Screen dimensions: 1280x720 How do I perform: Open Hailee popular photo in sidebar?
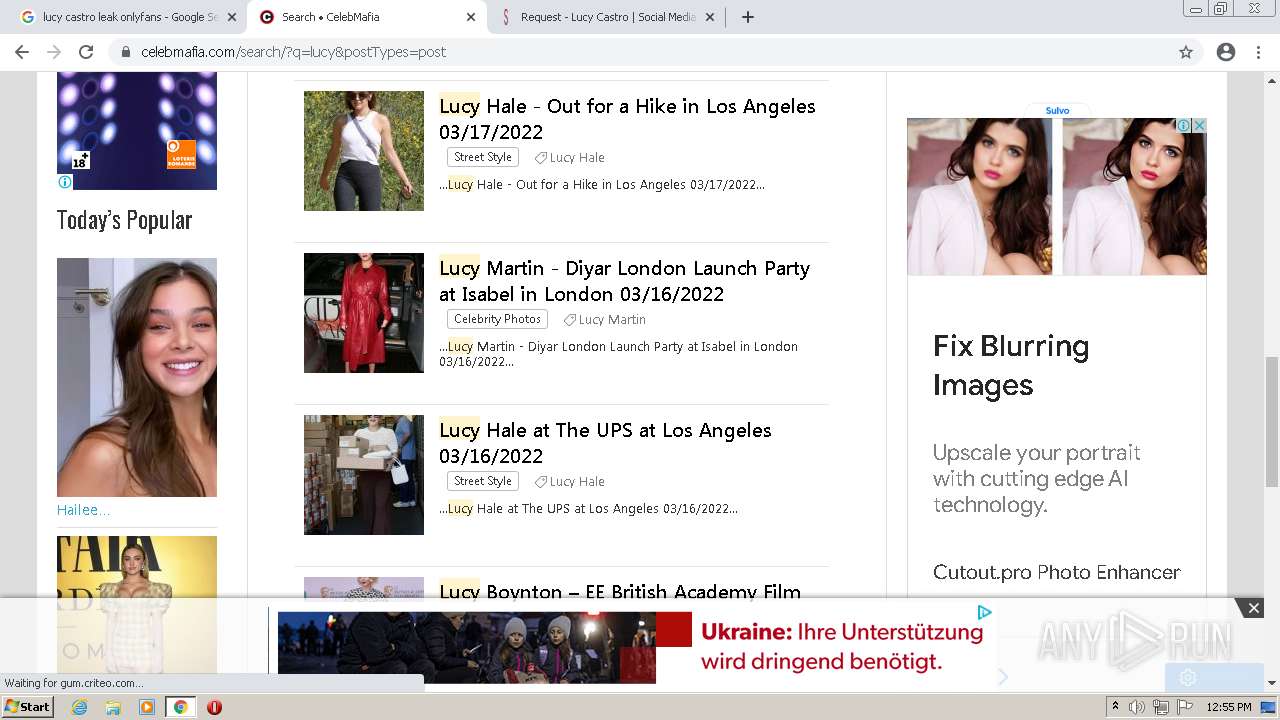tap(137, 377)
